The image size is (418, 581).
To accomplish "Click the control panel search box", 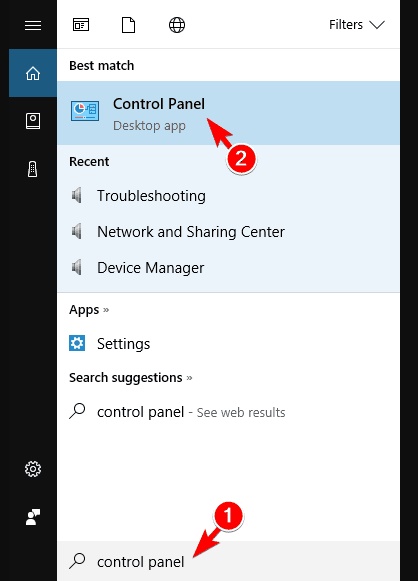I will 228,561.
